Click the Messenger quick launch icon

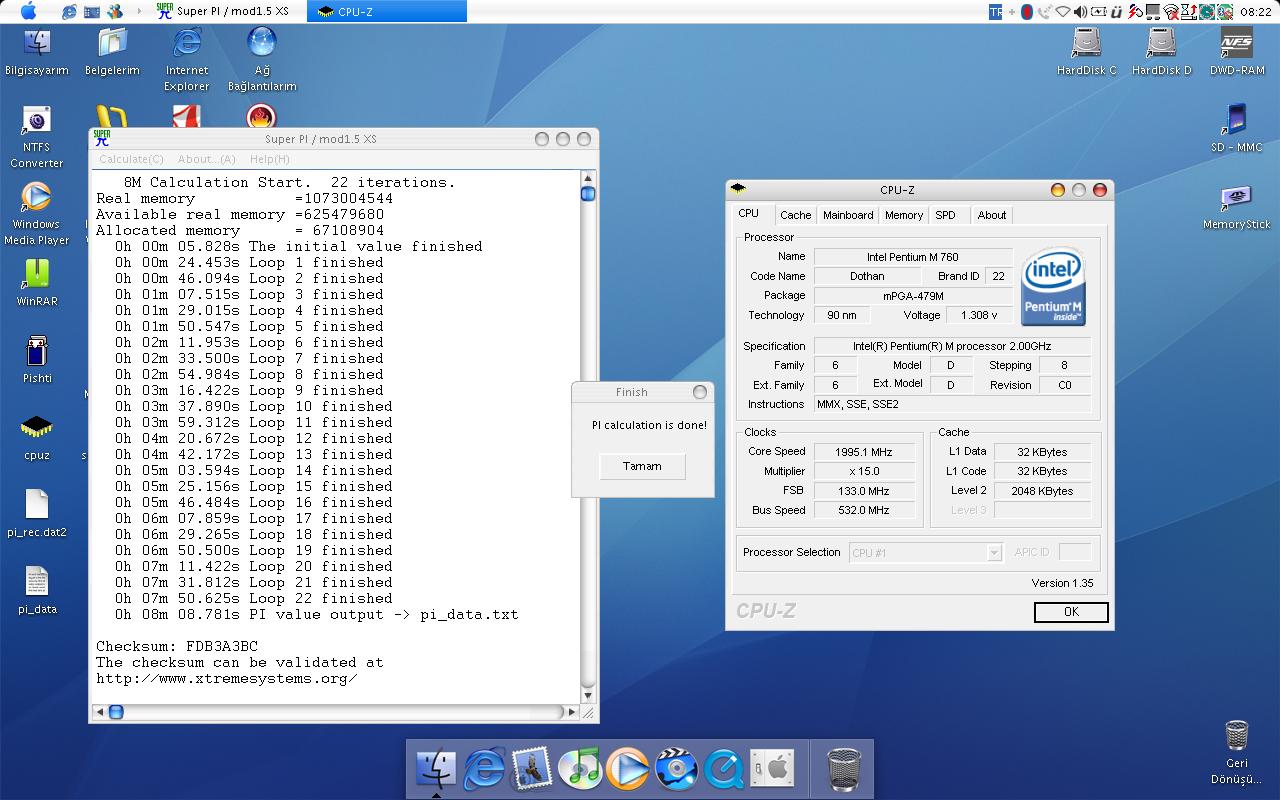115,12
